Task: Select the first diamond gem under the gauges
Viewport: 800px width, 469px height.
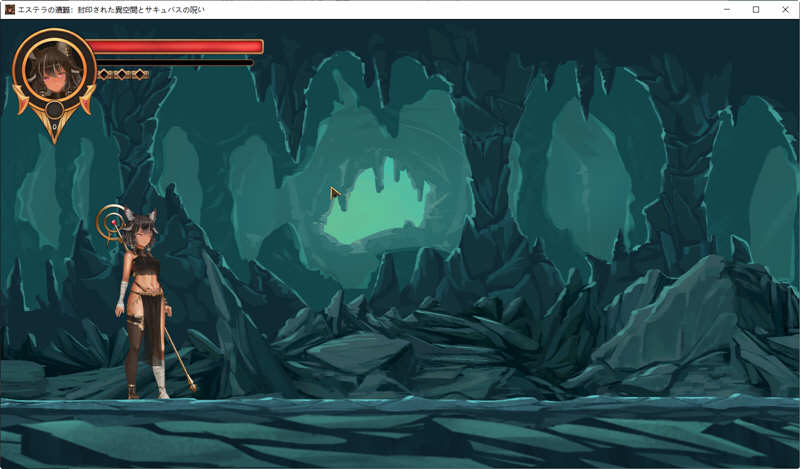Action: [104, 74]
